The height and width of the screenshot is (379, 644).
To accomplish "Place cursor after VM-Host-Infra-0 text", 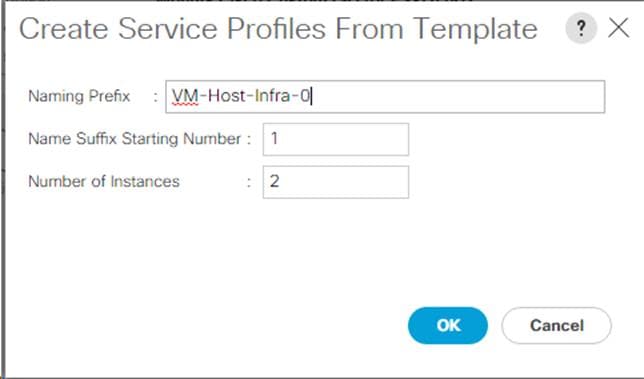I will point(312,96).
